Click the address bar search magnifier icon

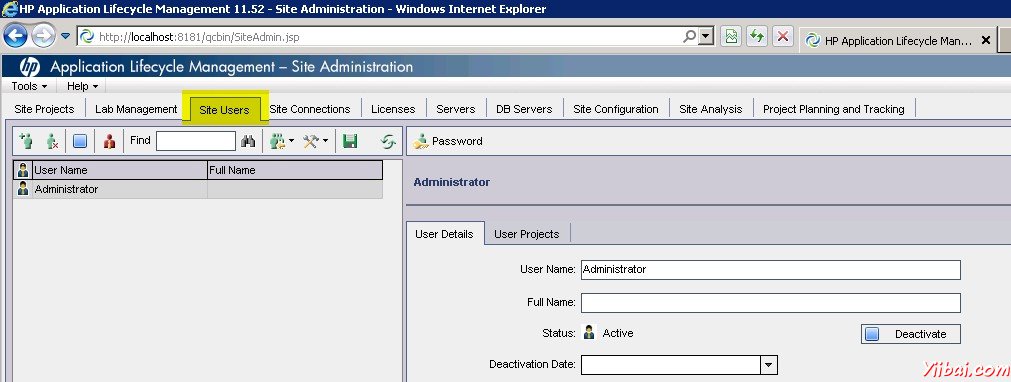click(x=689, y=36)
